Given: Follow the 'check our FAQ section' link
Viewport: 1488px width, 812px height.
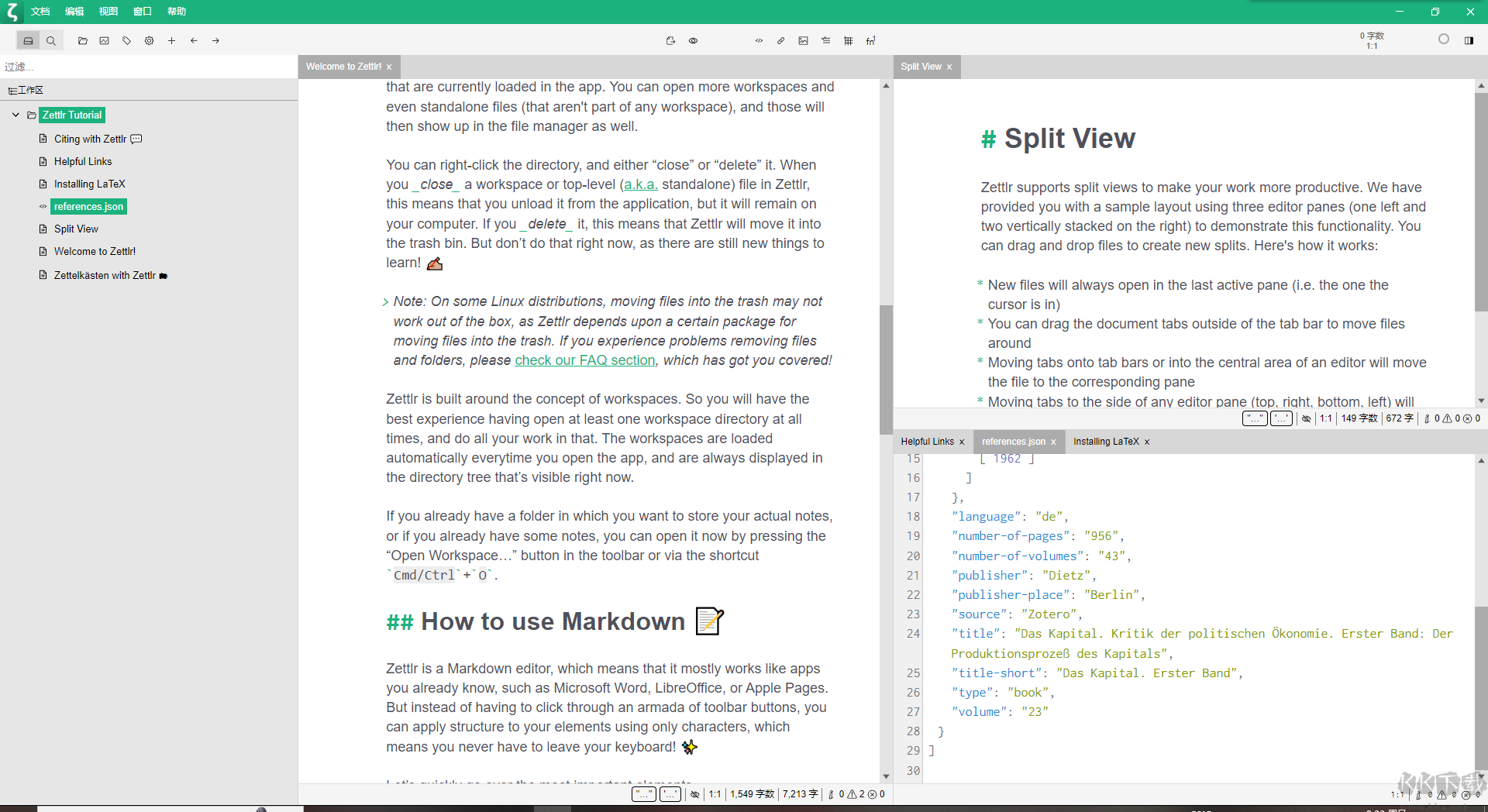Looking at the screenshot, I should click(x=584, y=360).
